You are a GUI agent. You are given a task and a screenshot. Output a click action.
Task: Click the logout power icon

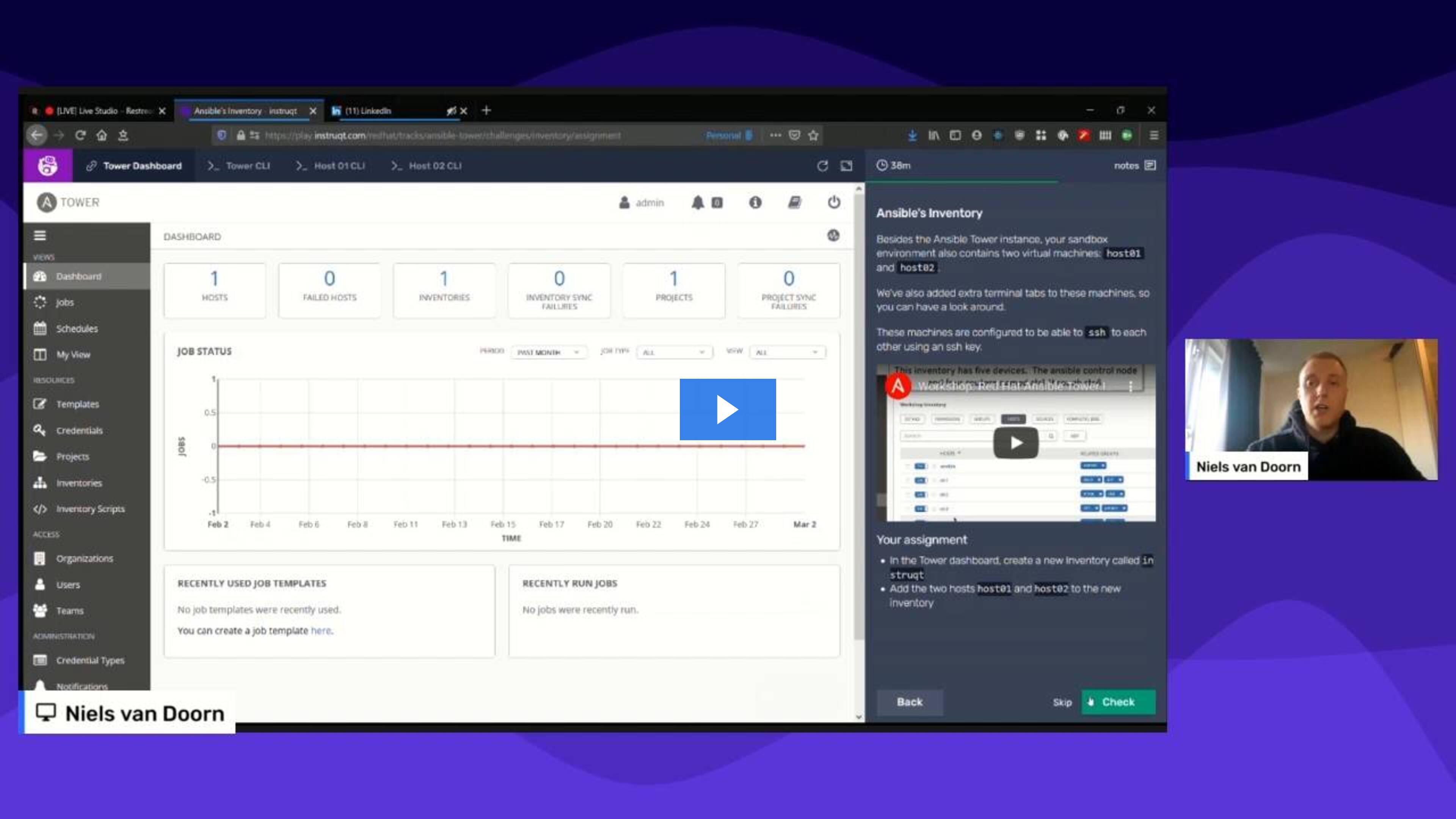[x=834, y=202]
